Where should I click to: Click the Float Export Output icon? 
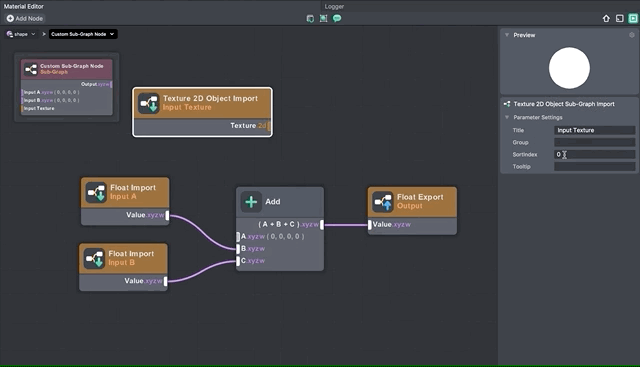pos(383,202)
